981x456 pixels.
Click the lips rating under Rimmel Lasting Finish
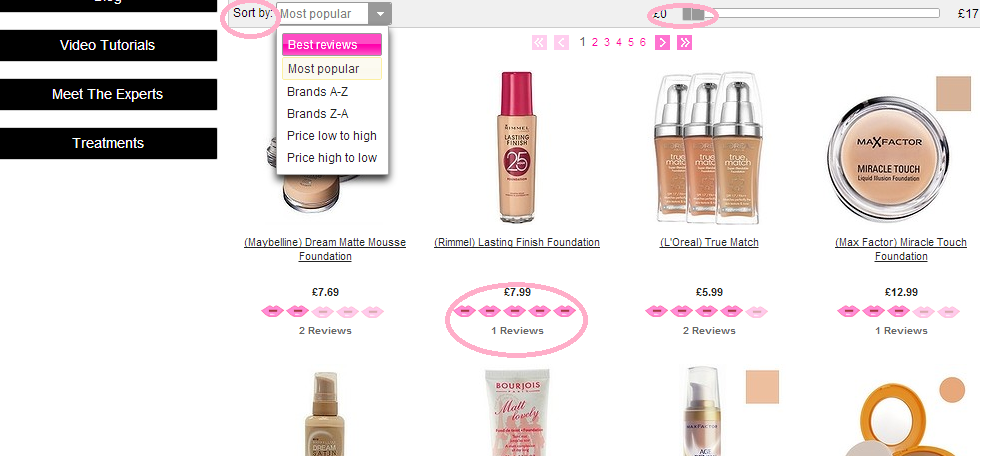(515, 312)
